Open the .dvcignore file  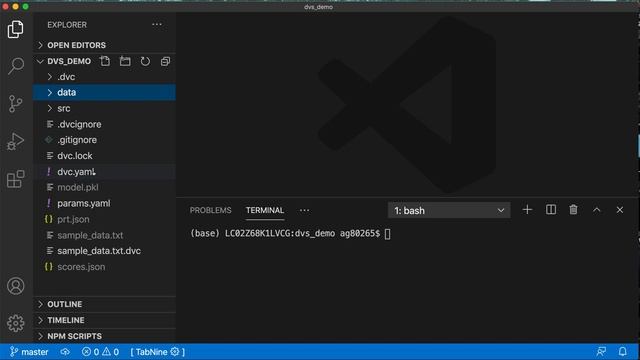pos(104,124)
